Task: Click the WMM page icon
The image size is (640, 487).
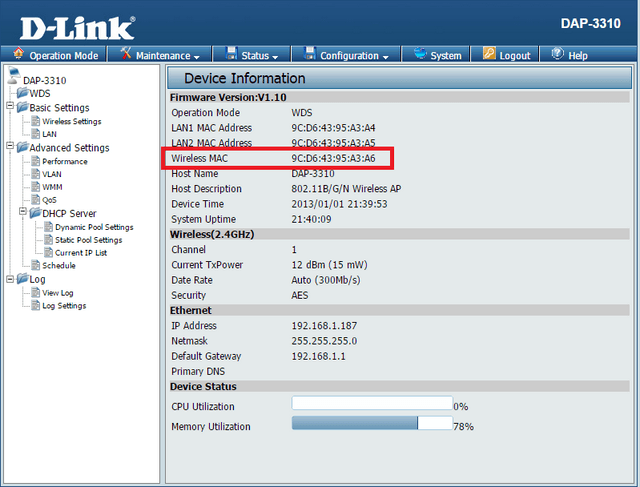Action: click(36, 187)
